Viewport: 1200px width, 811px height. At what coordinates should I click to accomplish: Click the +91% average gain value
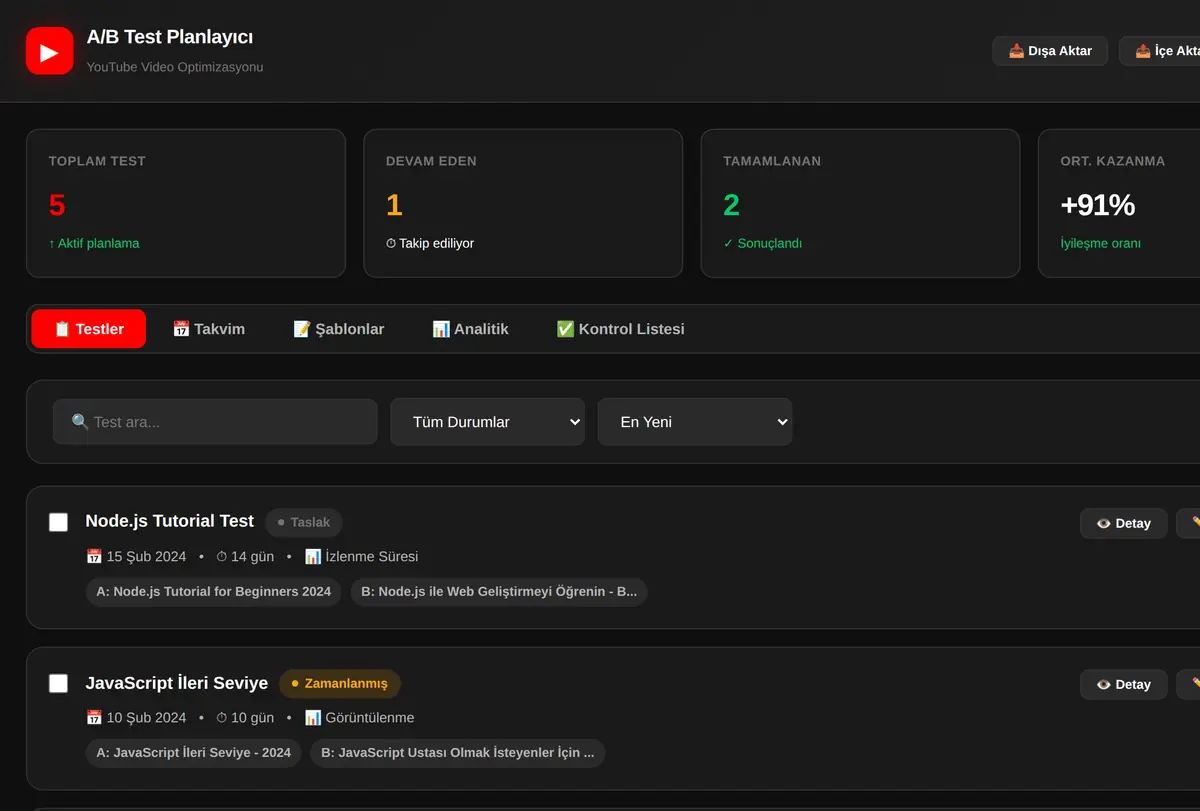(x=1098, y=205)
